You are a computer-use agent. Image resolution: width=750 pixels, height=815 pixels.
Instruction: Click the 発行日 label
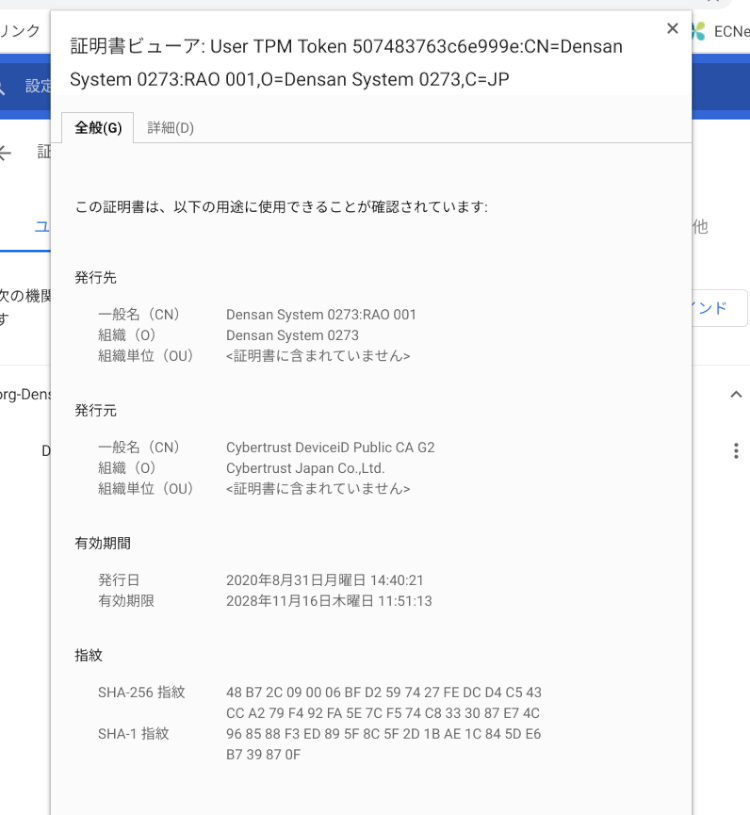click(119, 580)
